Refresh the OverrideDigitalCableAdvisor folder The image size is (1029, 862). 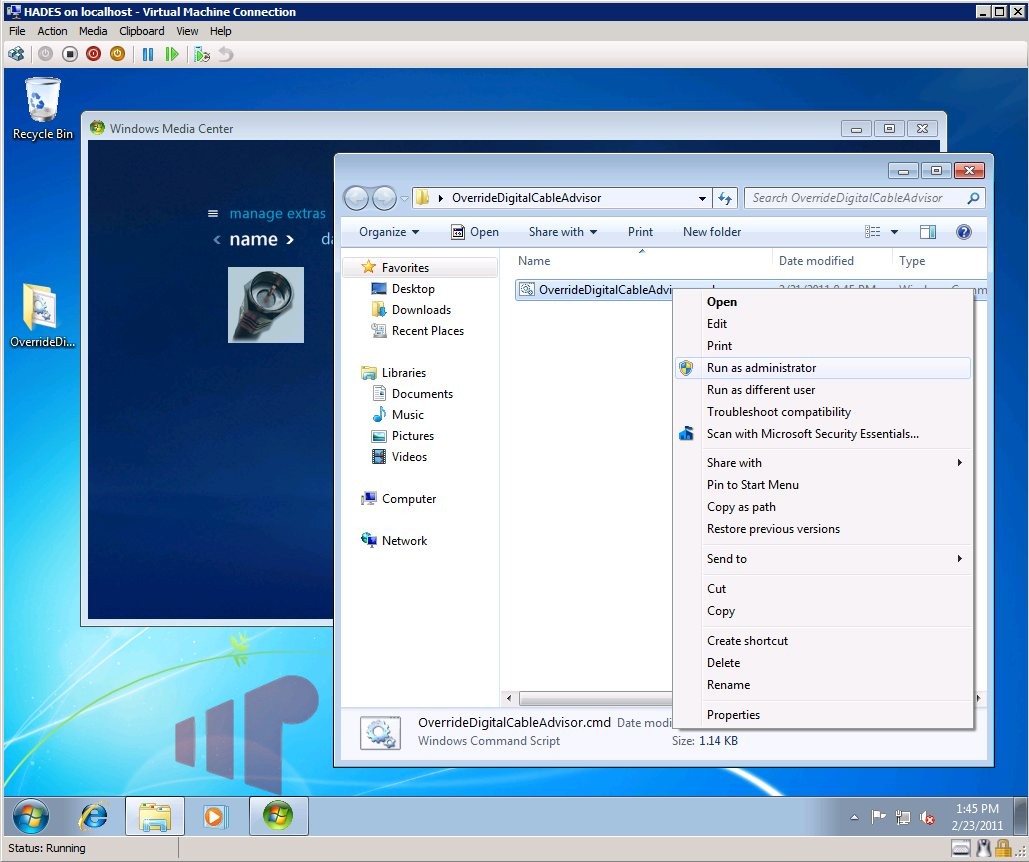[725, 198]
